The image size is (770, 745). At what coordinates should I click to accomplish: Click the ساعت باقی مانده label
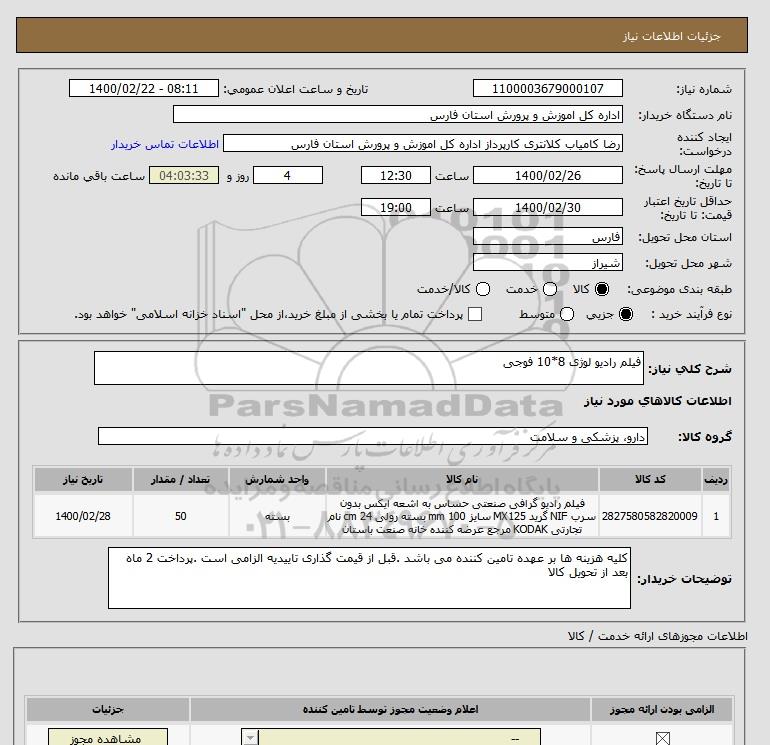pyautogui.click(x=99, y=176)
